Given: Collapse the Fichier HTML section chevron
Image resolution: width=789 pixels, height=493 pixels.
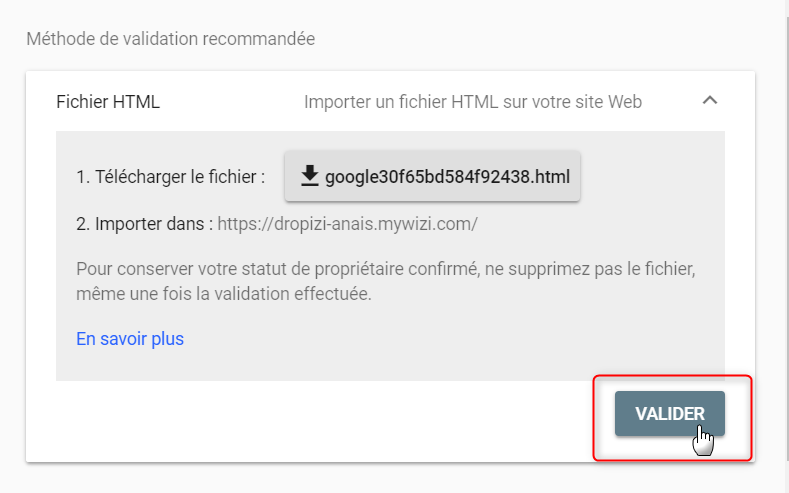Looking at the screenshot, I should coord(709,100).
